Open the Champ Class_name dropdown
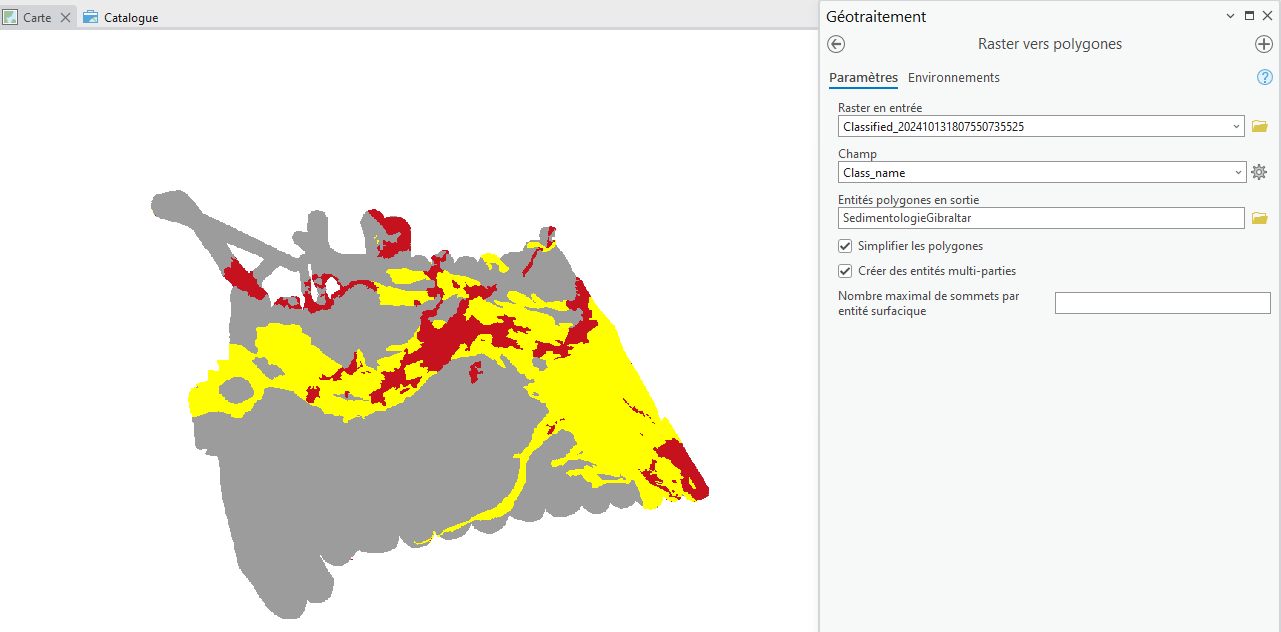1281x632 pixels. click(1238, 172)
